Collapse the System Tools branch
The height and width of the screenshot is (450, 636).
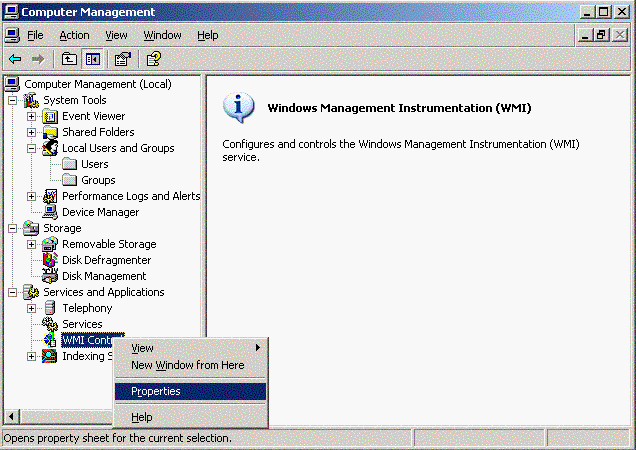tap(12, 100)
